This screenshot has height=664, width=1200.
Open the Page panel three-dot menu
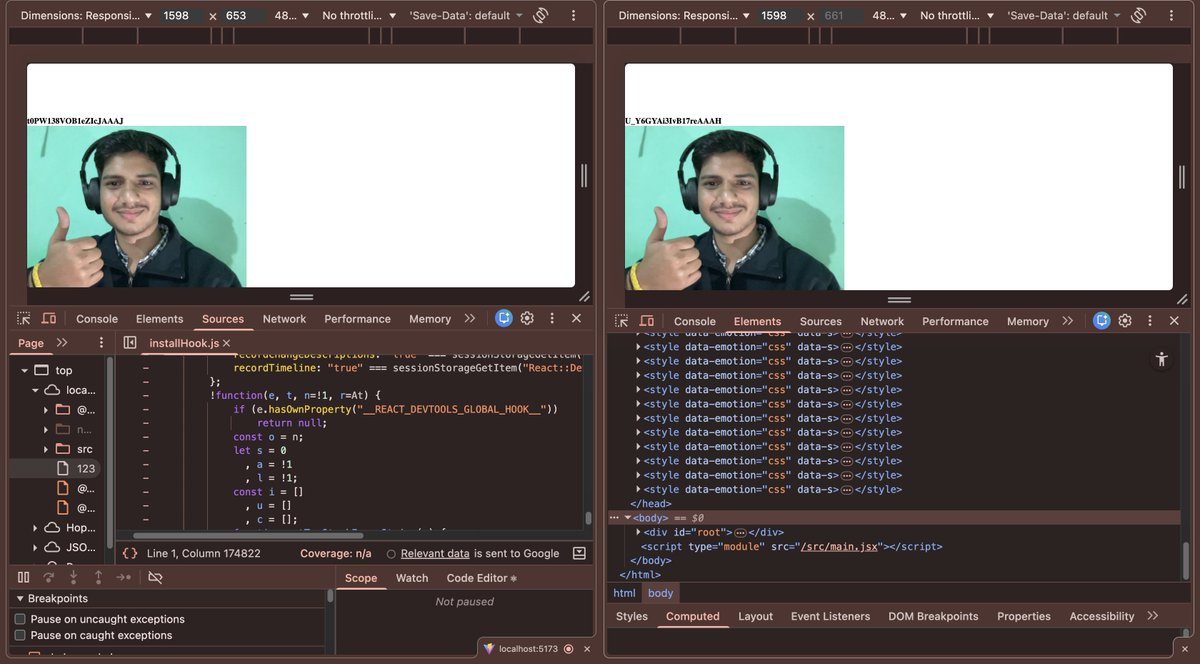click(101, 342)
